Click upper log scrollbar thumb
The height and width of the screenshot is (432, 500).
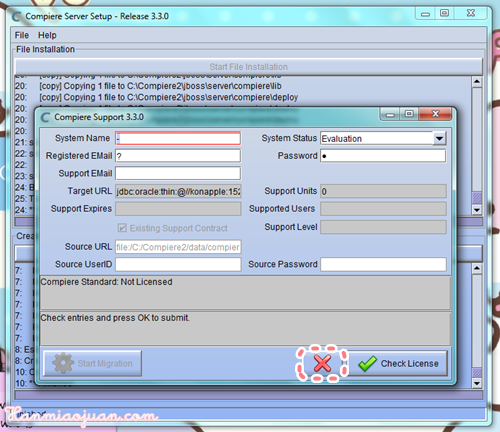477,198
